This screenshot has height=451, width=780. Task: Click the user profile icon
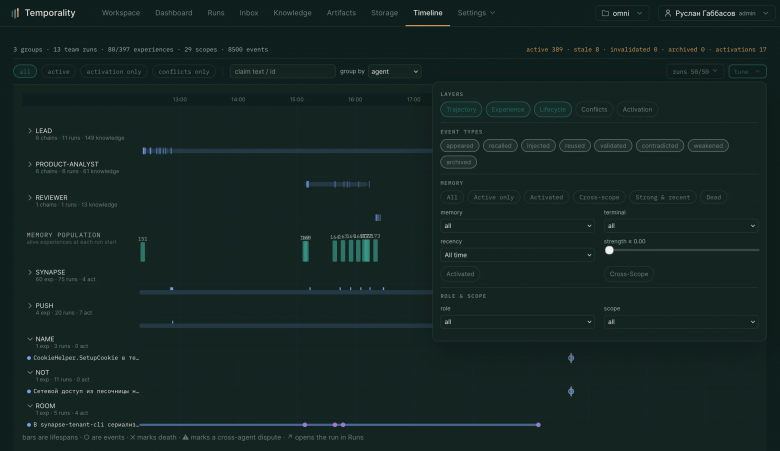click(668, 13)
